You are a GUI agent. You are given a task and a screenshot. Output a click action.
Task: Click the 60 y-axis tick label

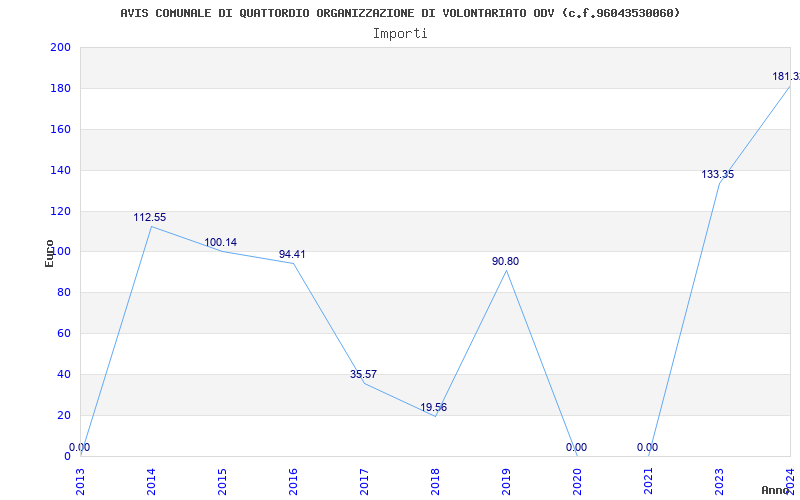tap(63, 334)
